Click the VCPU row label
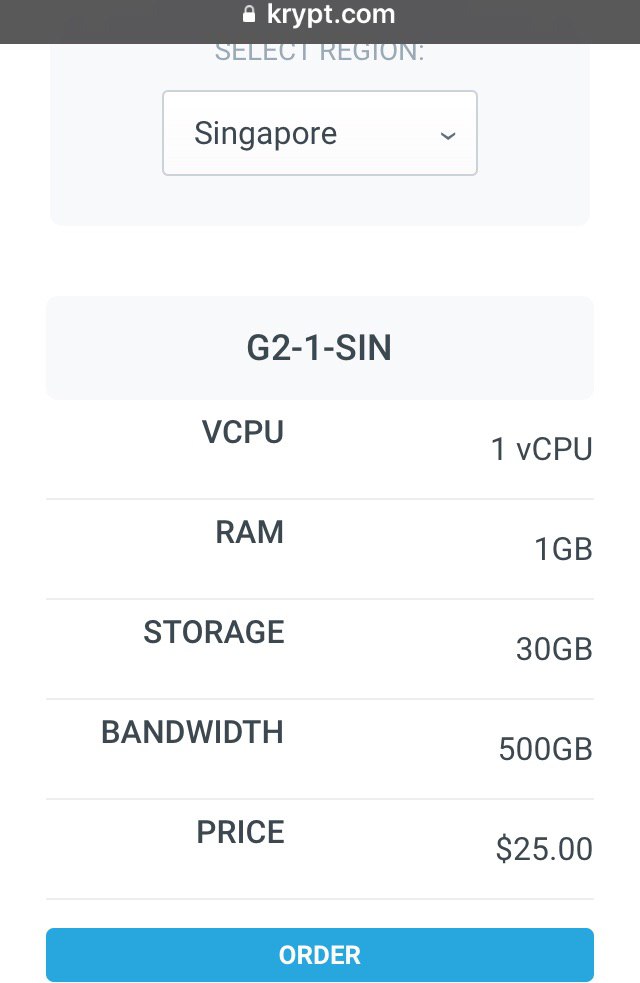This screenshot has height=983, width=640. 243,432
